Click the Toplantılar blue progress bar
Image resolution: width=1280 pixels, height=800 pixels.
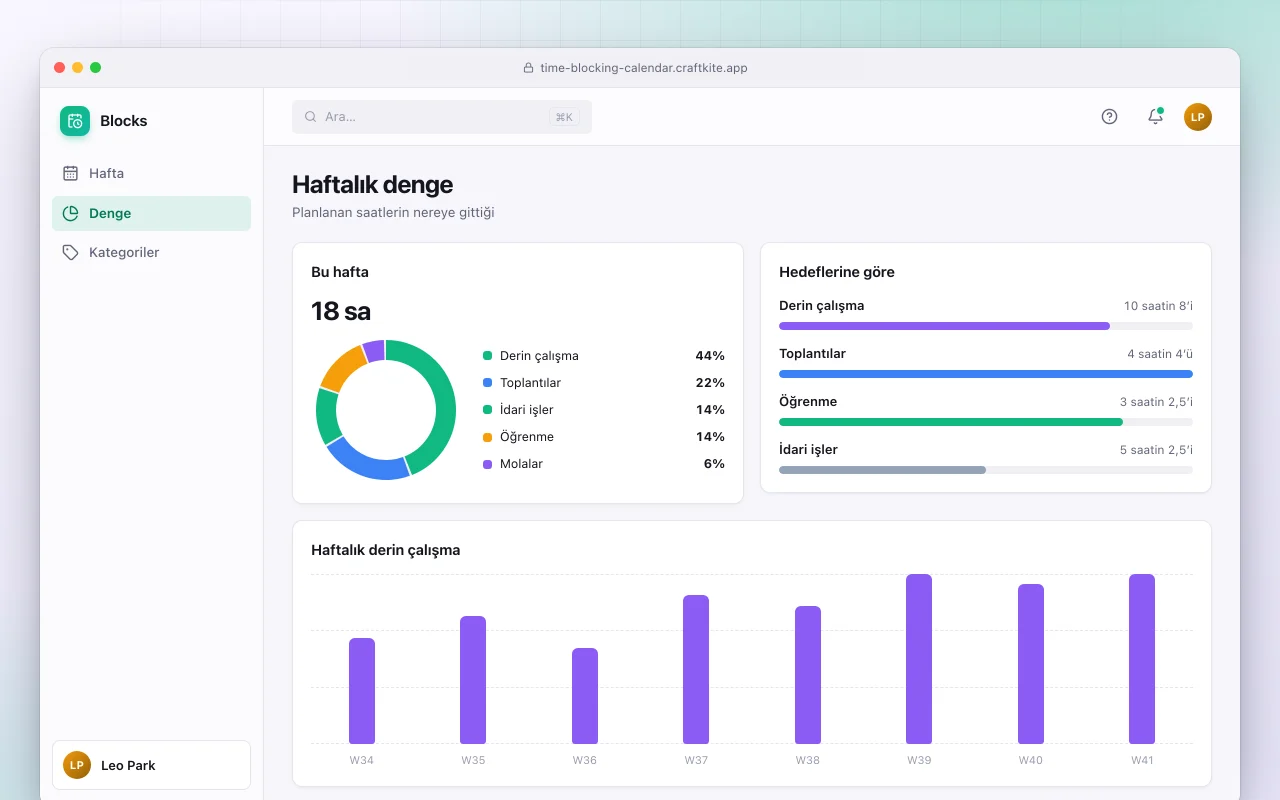[985, 374]
